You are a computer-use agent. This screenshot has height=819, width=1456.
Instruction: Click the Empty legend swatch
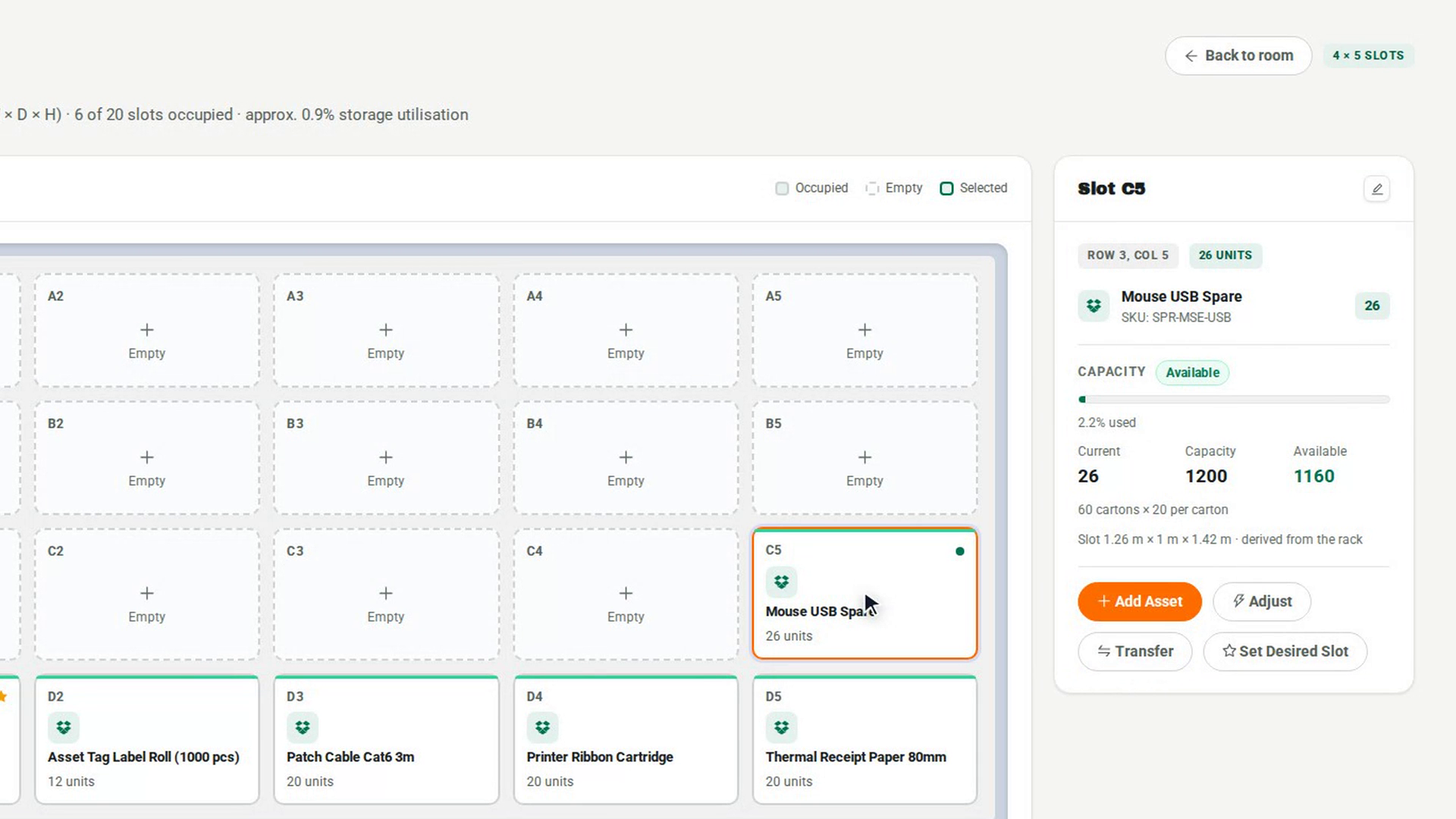pyautogui.click(x=872, y=188)
